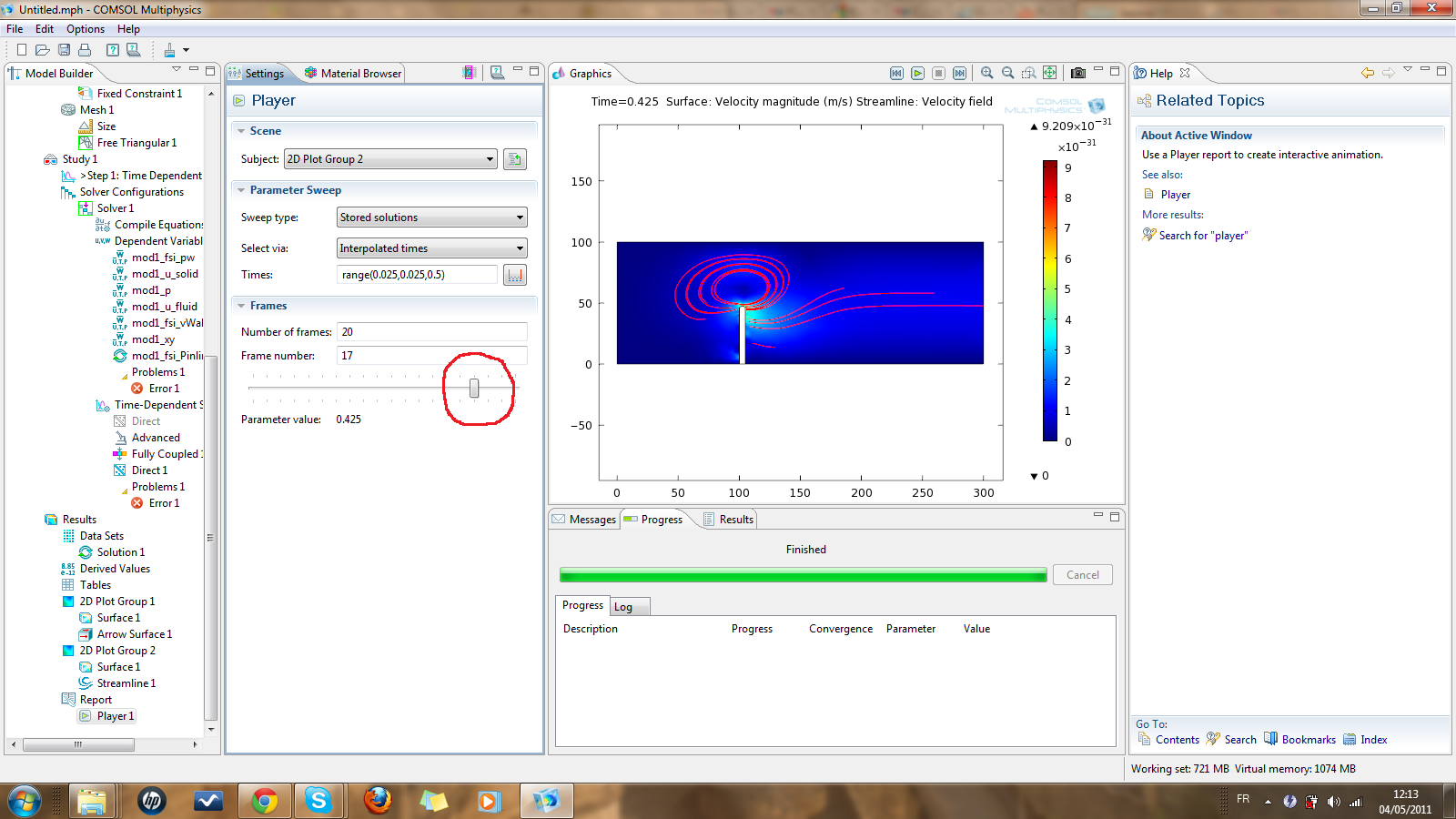The height and width of the screenshot is (819, 1456).
Task: Switch to the Material Browser tab
Action: pyautogui.click(x=353, y=74)
